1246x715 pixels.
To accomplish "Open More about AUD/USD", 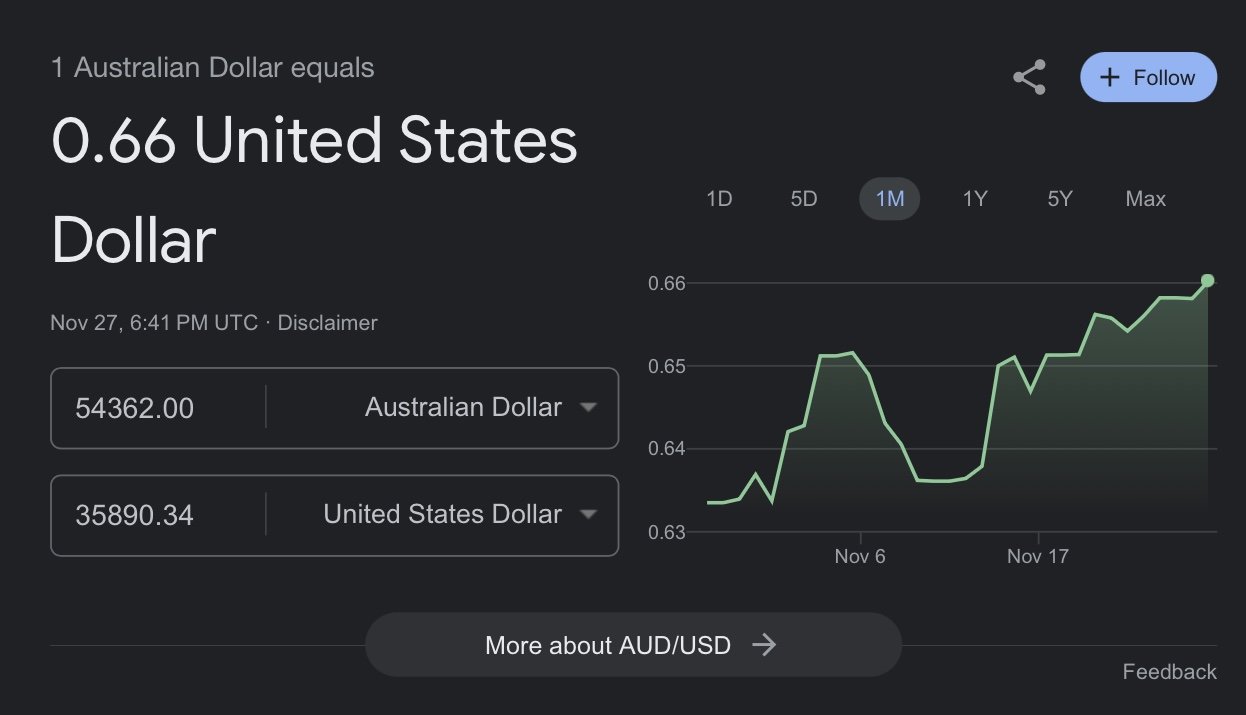I will pyautogui.click(x=633, y=645).
